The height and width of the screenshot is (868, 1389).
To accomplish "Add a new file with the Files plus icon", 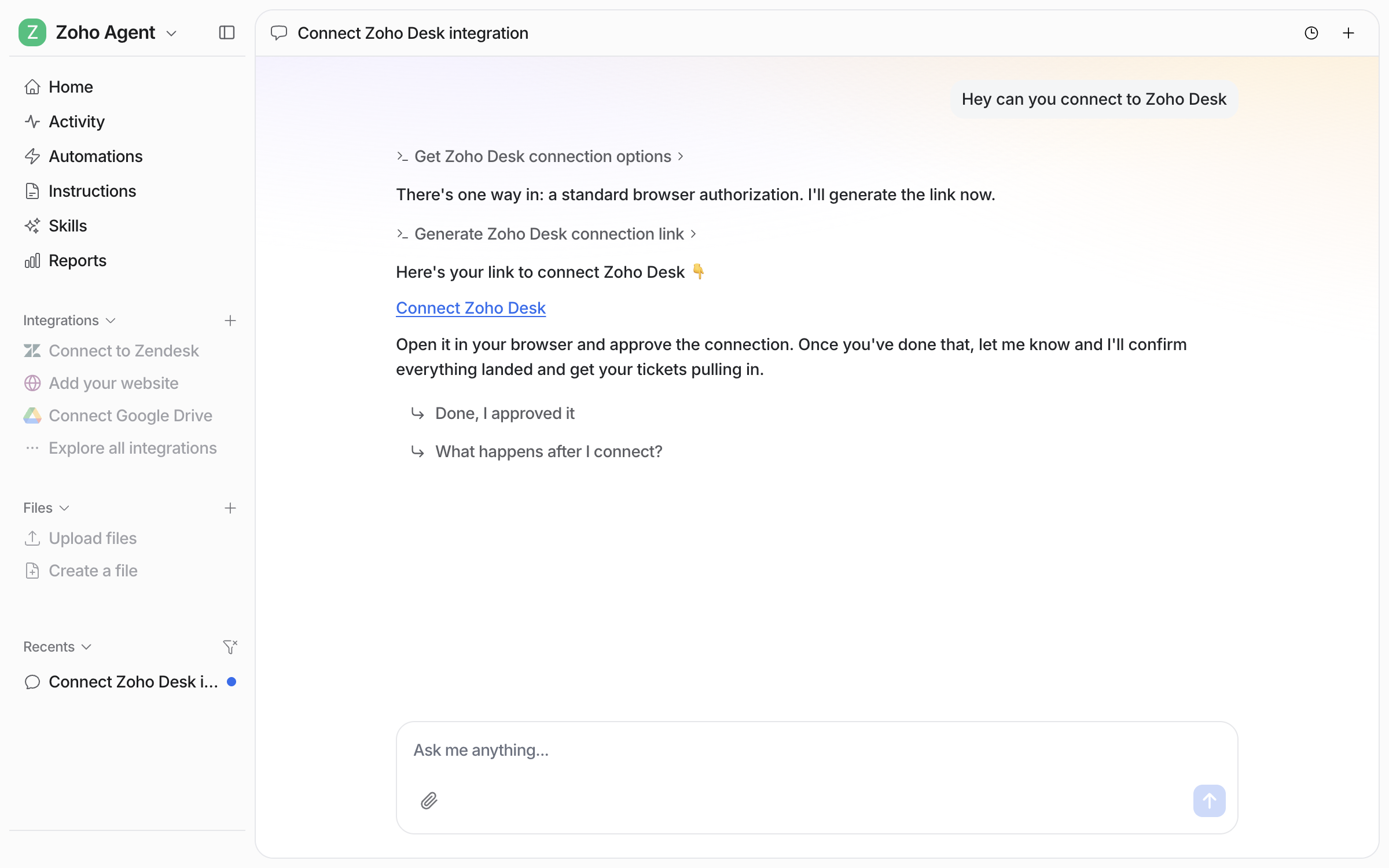I will pyautogui.click(x=230, y=508).
